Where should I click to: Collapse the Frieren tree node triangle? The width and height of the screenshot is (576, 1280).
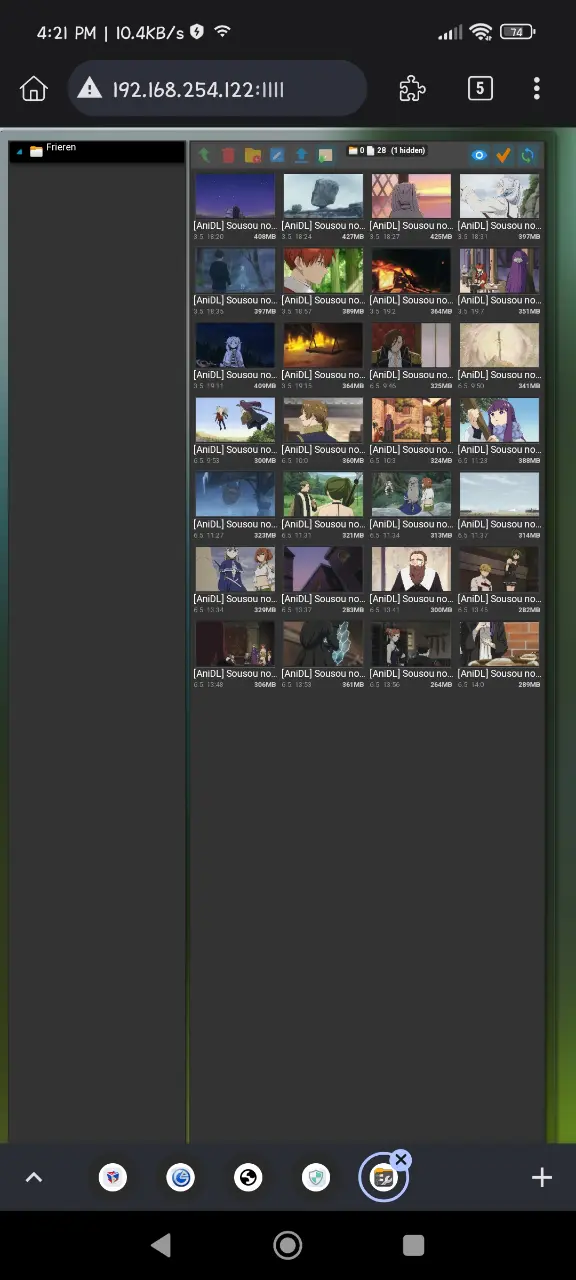pyautogui.click(x=20, y=151)
